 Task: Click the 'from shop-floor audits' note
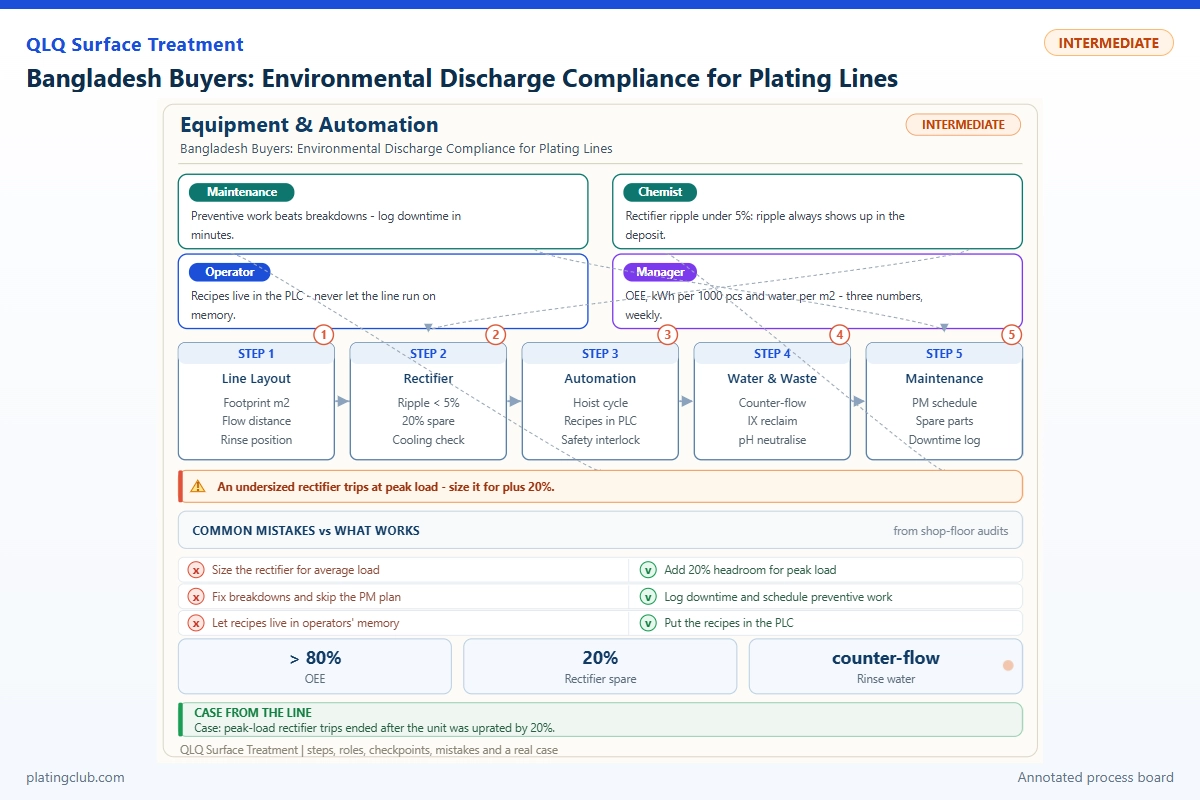950,531
